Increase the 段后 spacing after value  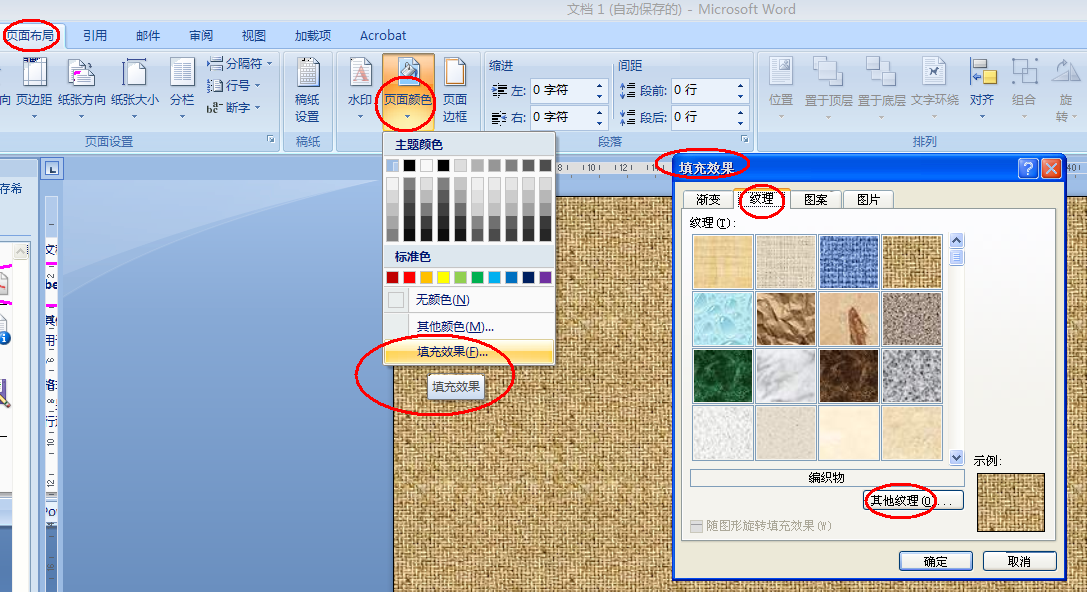pos(740,112)
